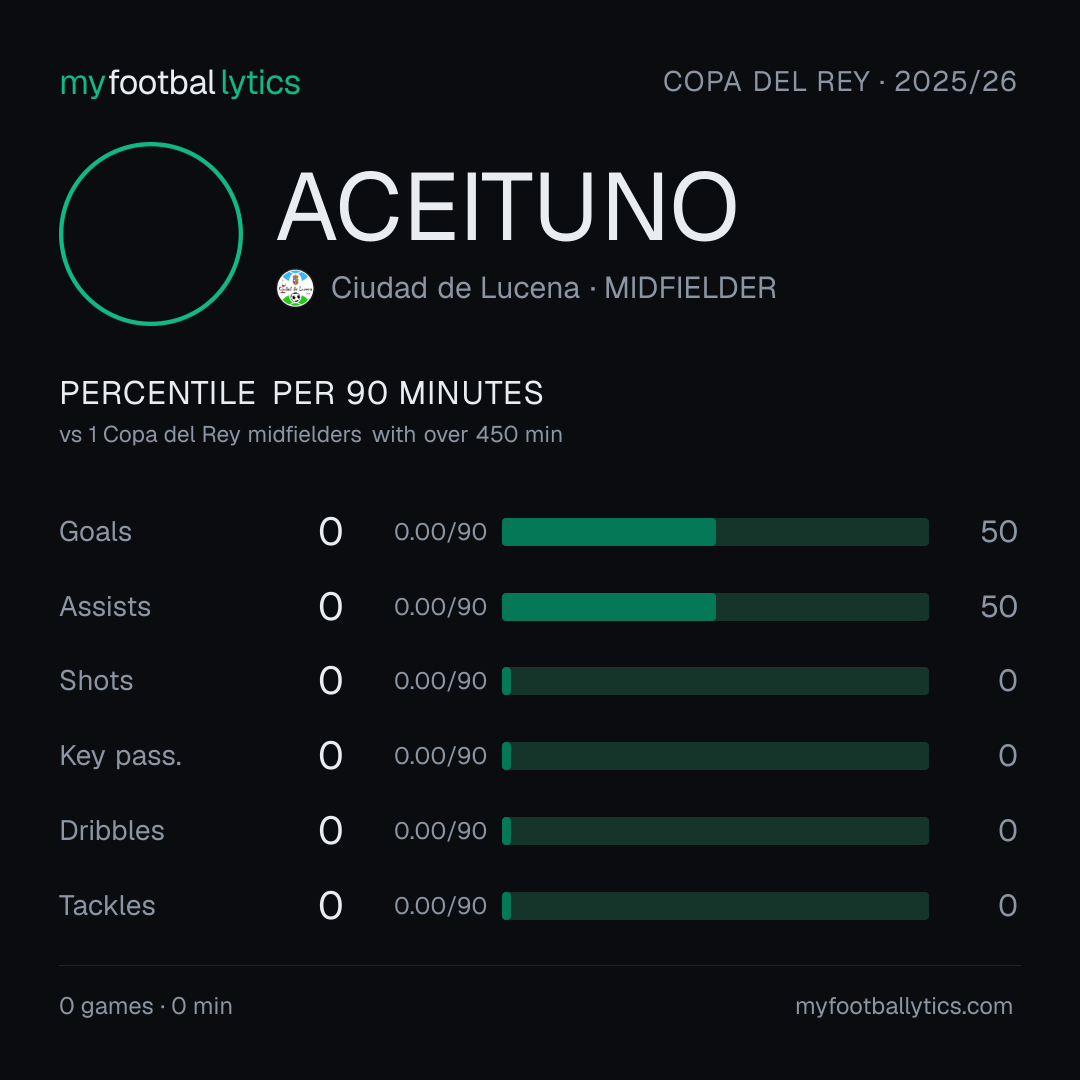Click the Assists percentile bar
Screen dimensions: 1080x1080
(x=715, y=607)
